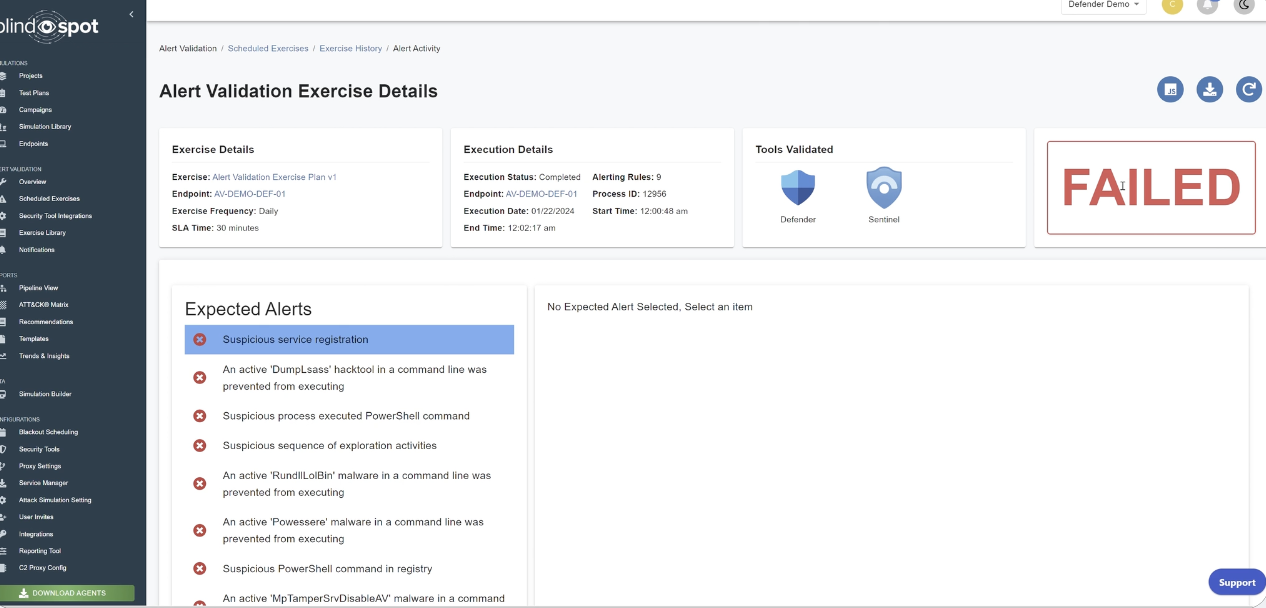Select Security Tool Integrations menu item
This screenshot has height=608, width=1266.
tap(55, 216)
